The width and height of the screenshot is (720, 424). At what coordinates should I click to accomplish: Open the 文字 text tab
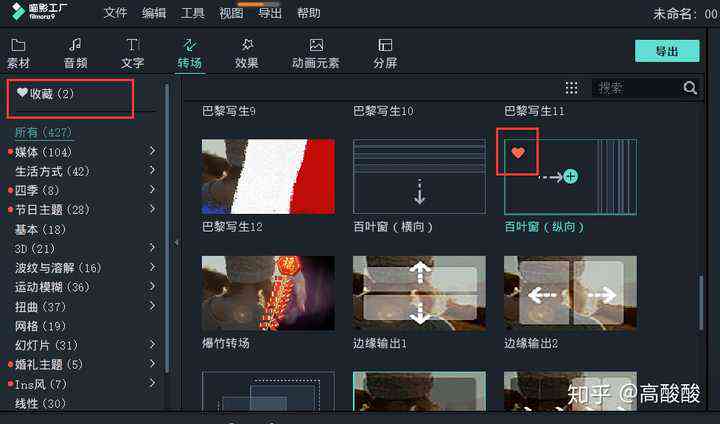[x=132, y=54]
